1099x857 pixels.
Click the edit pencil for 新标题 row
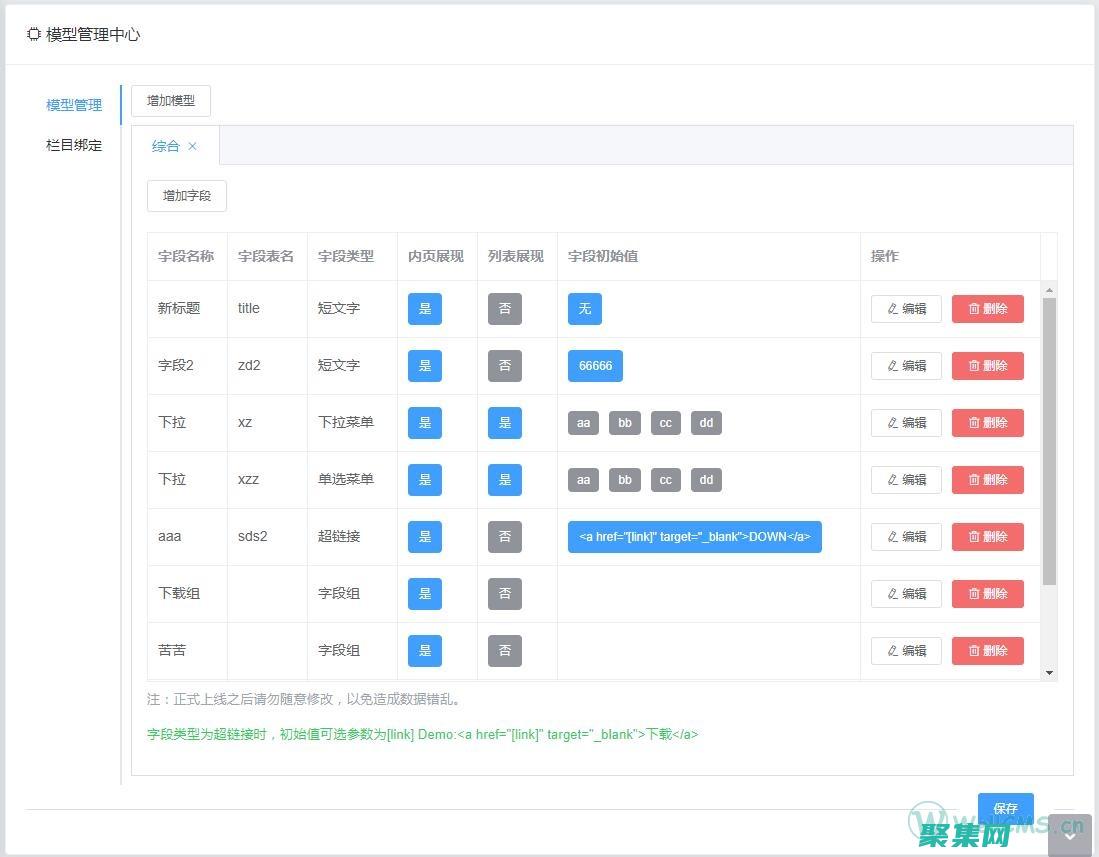tap(906, 309)
